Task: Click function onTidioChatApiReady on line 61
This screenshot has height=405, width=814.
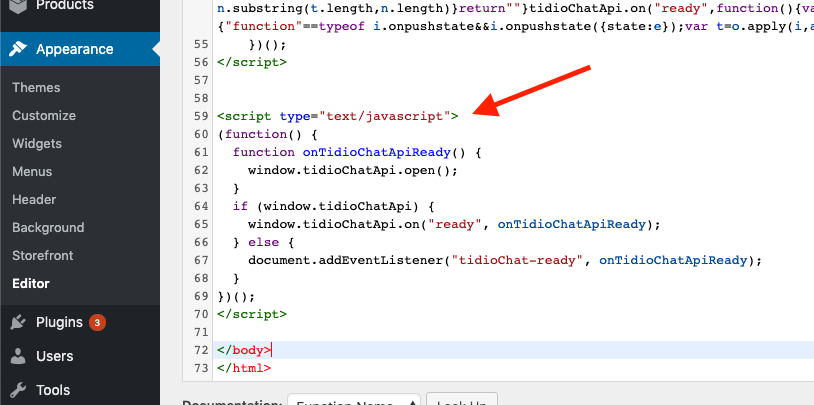Action: 358,152
